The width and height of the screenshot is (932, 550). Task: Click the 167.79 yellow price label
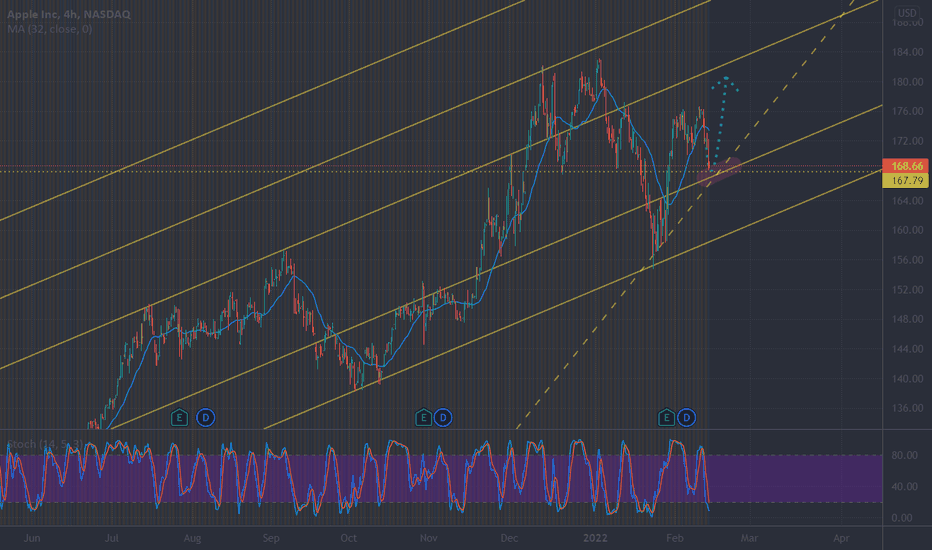coord(905,180)
